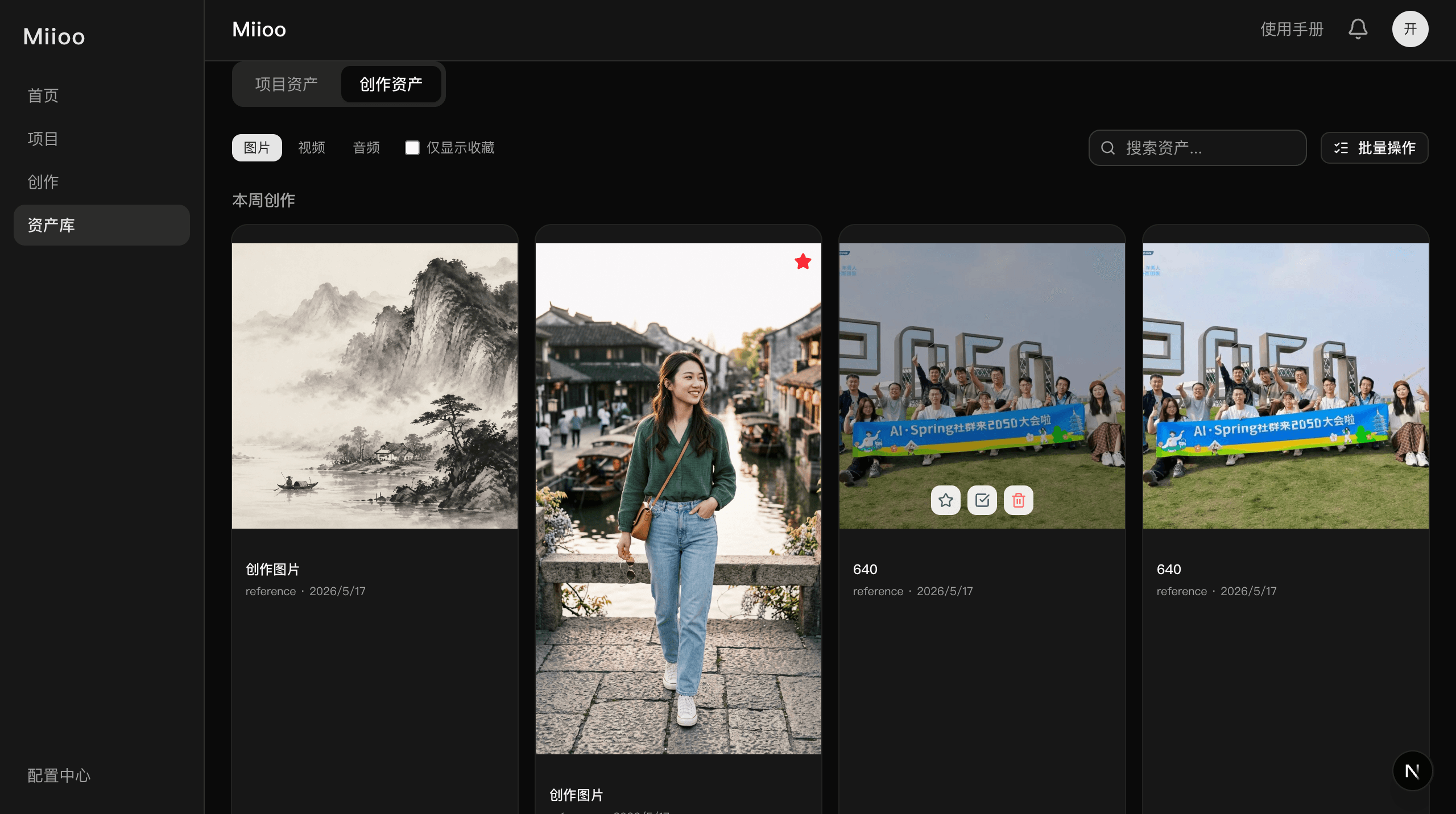Delete the 640 image with trash icon
This screenshot has width=1456, height=814.
[x=1018, y=500]
